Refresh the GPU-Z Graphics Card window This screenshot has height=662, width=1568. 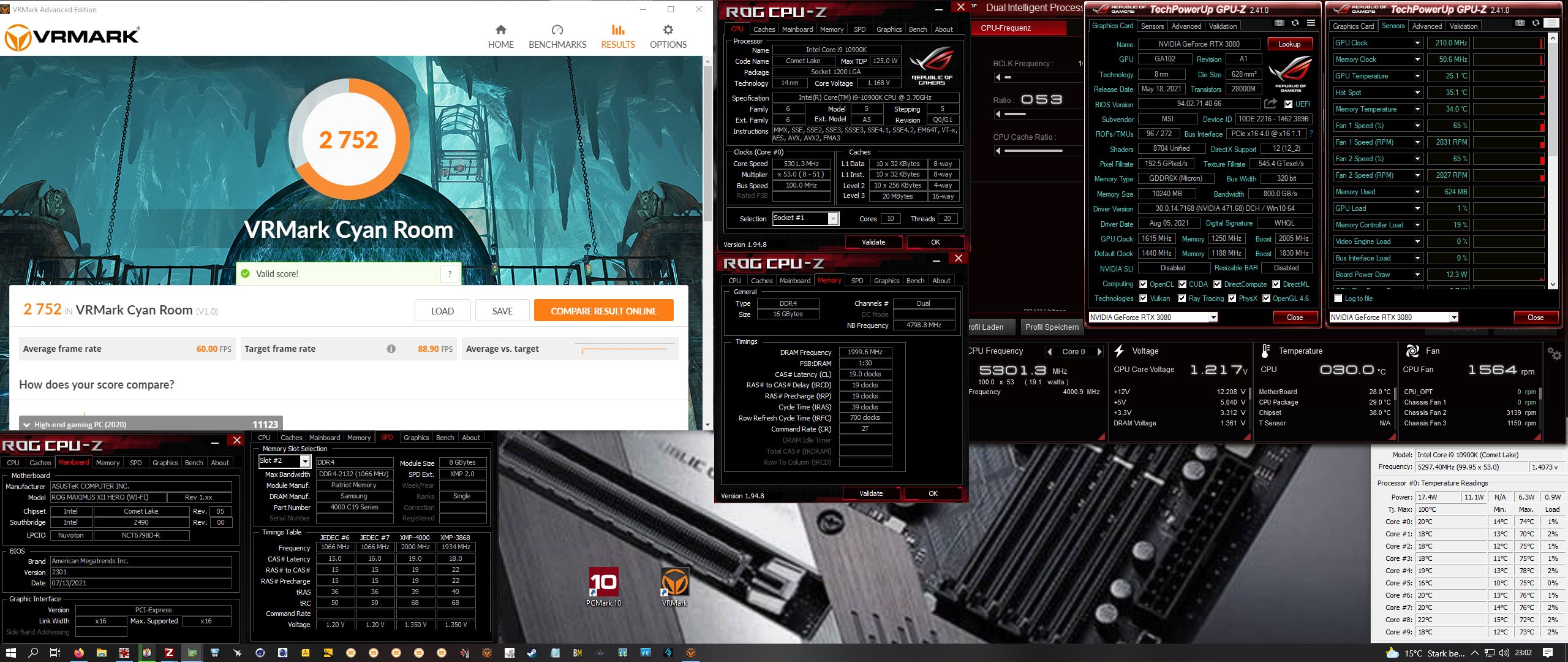pos(1295,23)
